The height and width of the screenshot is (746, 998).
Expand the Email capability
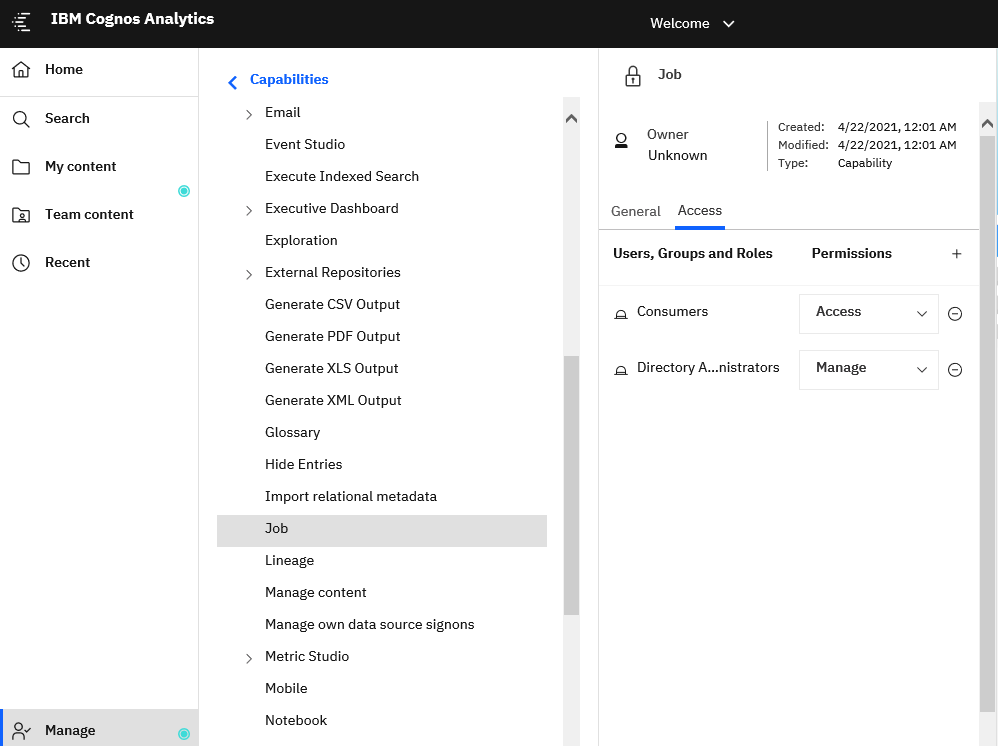point(249,114)
